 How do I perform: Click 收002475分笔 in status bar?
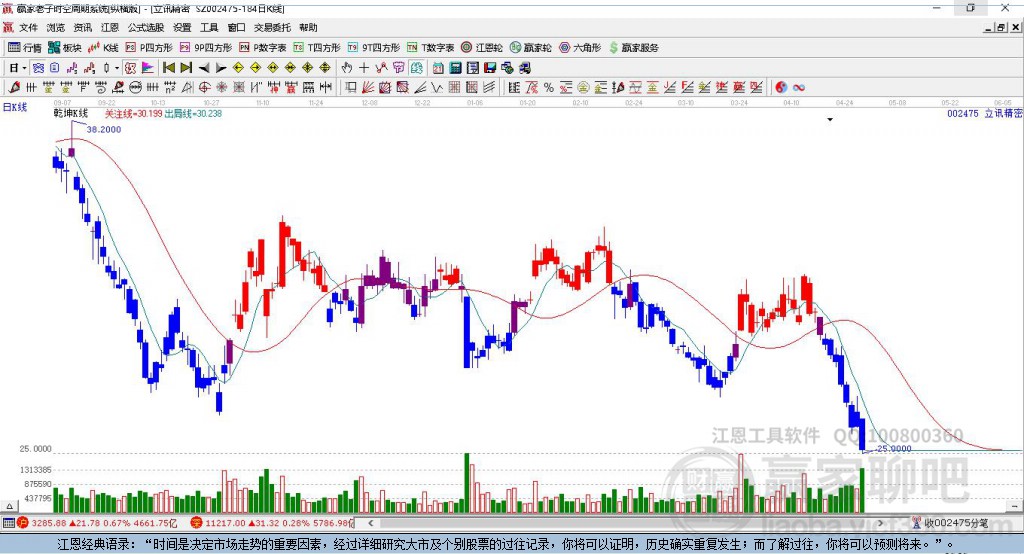(955, 523)
